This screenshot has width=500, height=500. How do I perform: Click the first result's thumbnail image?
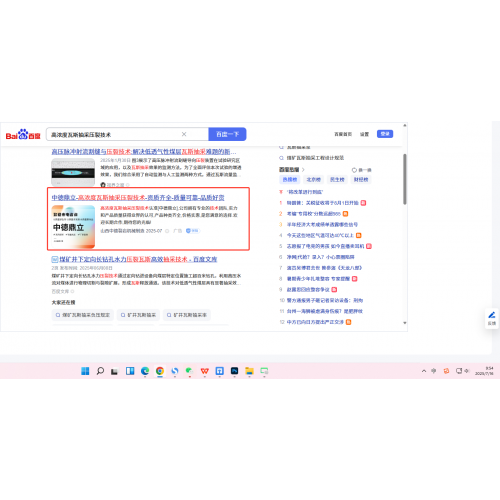(x=73, y=172)
